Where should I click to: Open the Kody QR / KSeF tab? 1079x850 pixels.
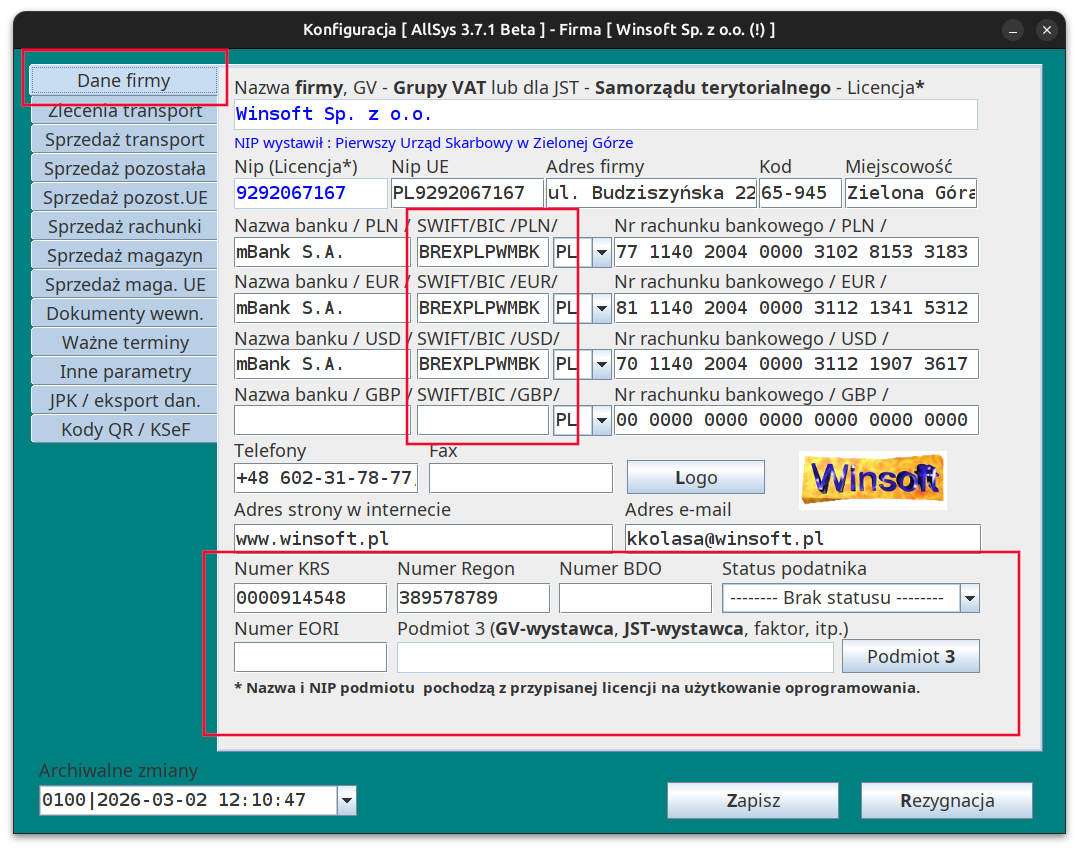(124, 430)
